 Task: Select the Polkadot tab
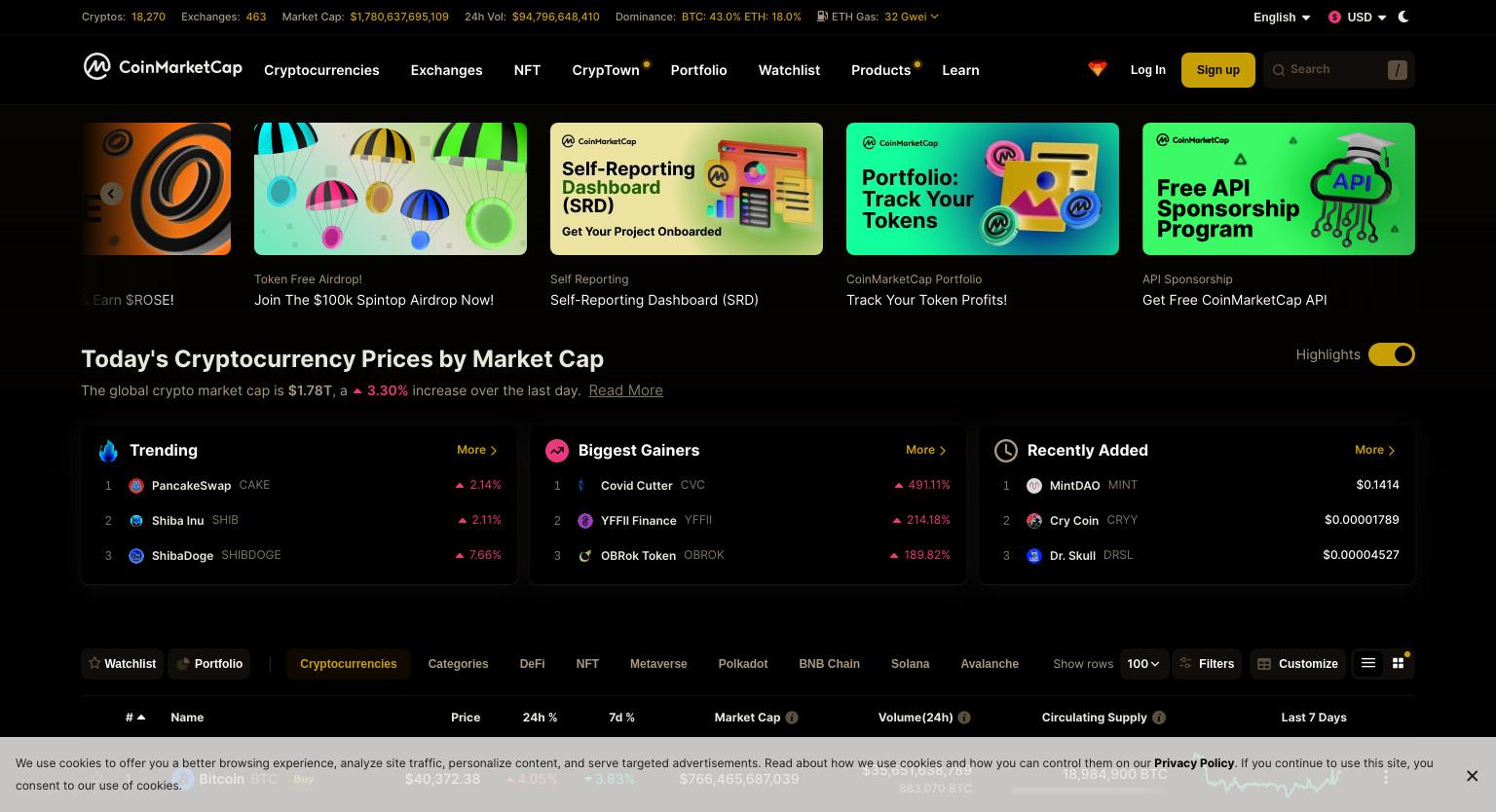pos(743,664)
